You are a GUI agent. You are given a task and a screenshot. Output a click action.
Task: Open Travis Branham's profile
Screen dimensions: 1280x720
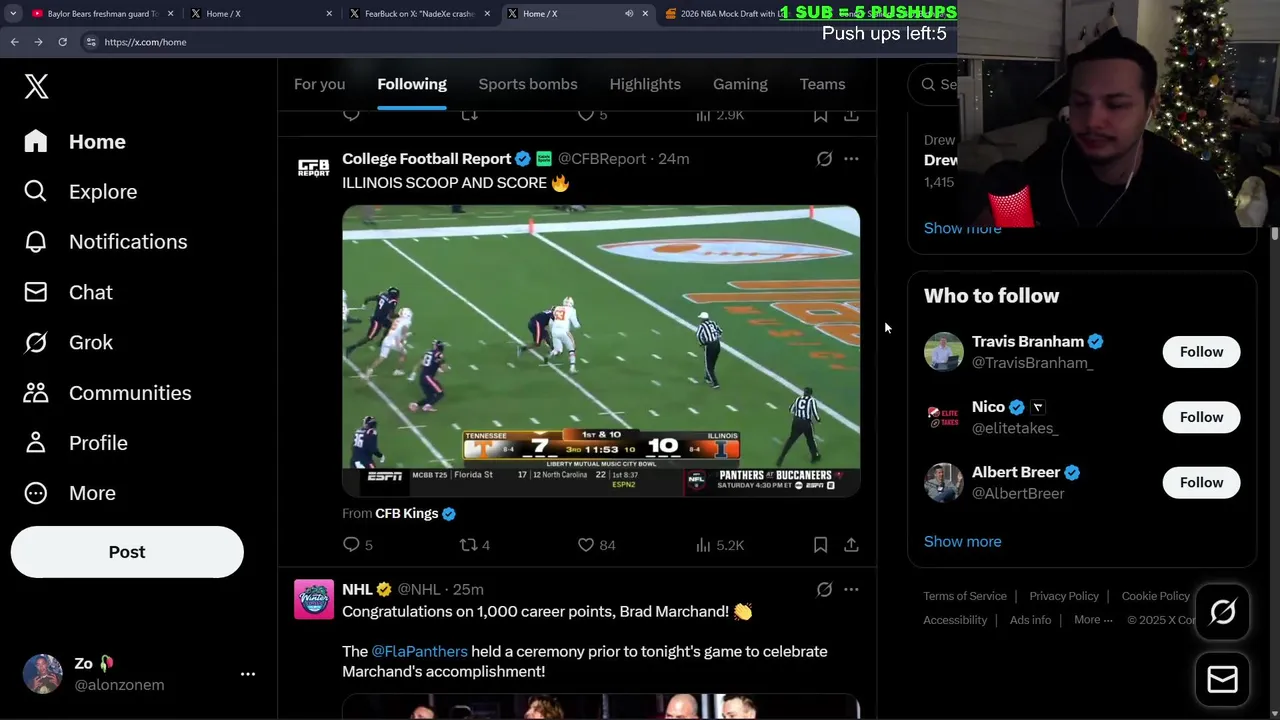click(x=1028, y=342)
